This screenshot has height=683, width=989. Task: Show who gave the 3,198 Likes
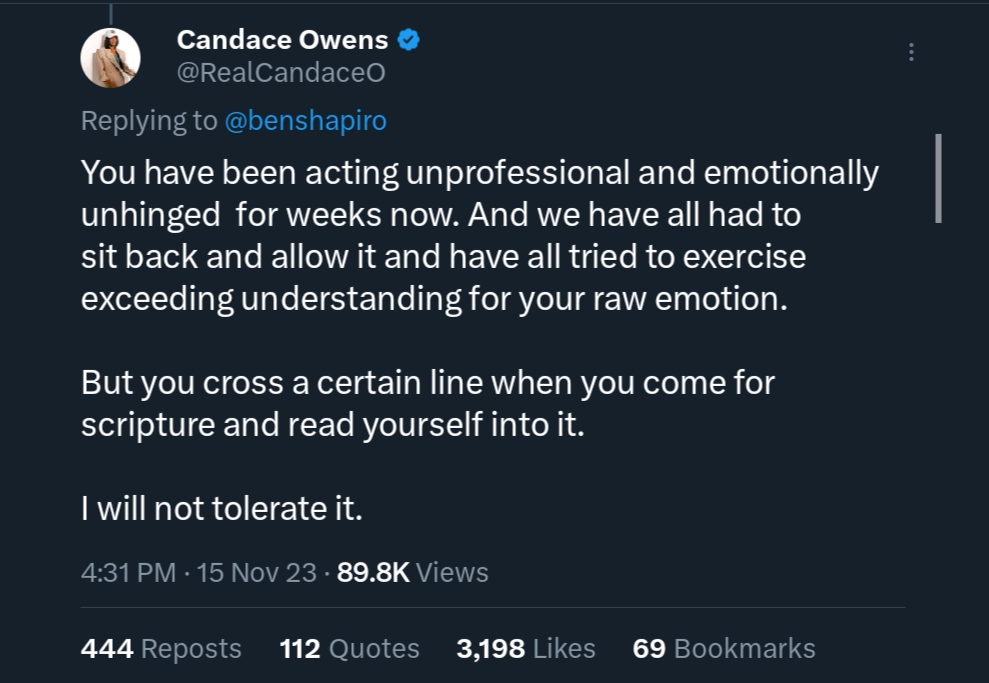526,648
